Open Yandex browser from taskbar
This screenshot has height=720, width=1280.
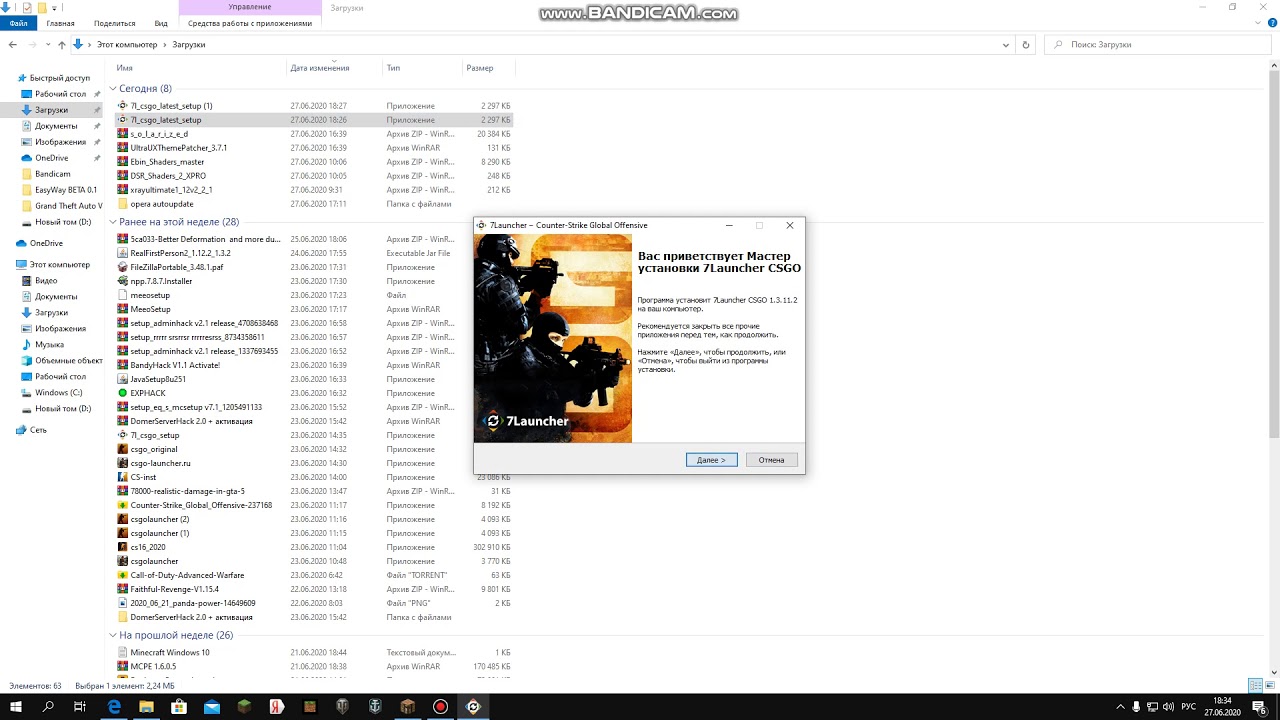(277, 706)
